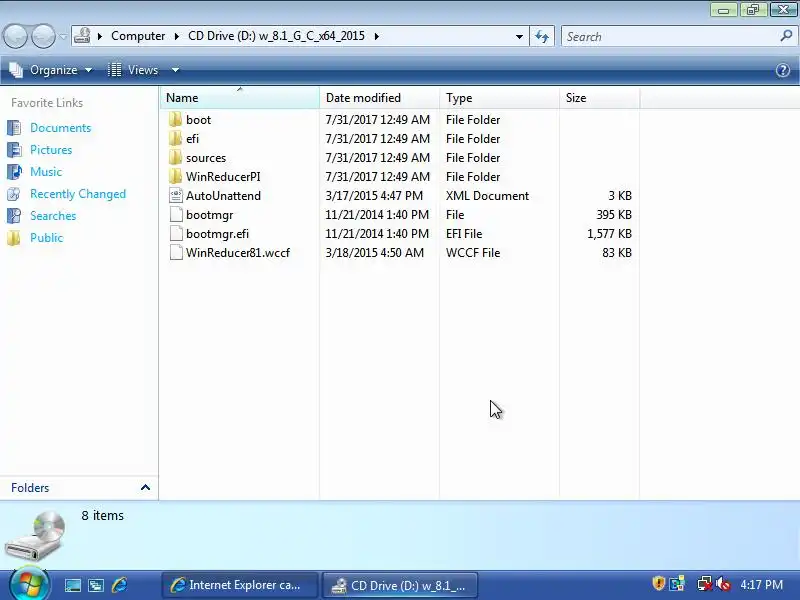This screenshot has width=800, height=600.
Task: Click the '3/18/2015 4:50 AM' date cell
Action: tap(374, 253)
